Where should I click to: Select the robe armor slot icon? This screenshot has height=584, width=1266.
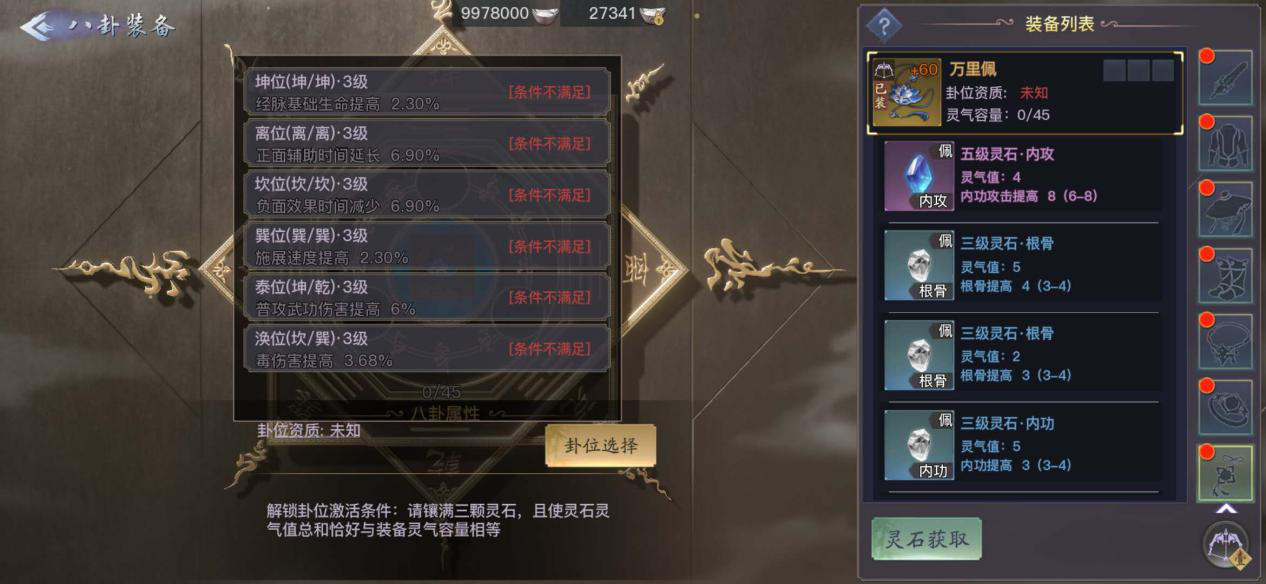[x=1226, y=144]
